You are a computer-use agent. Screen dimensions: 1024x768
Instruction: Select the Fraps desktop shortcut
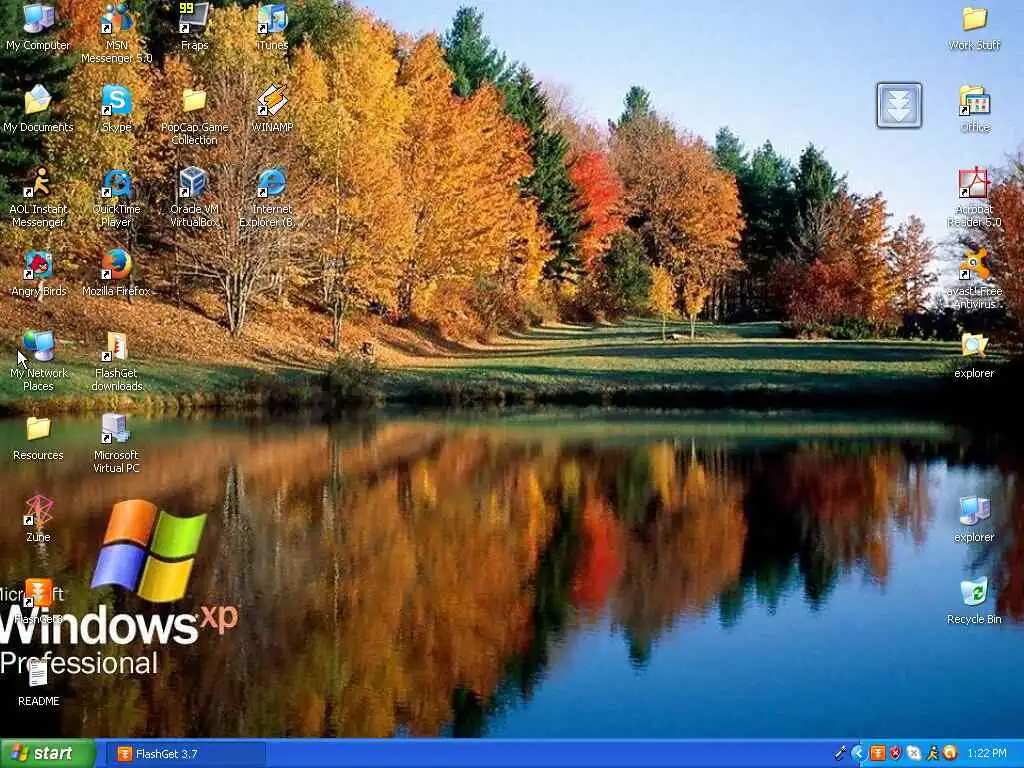point(194,26)
